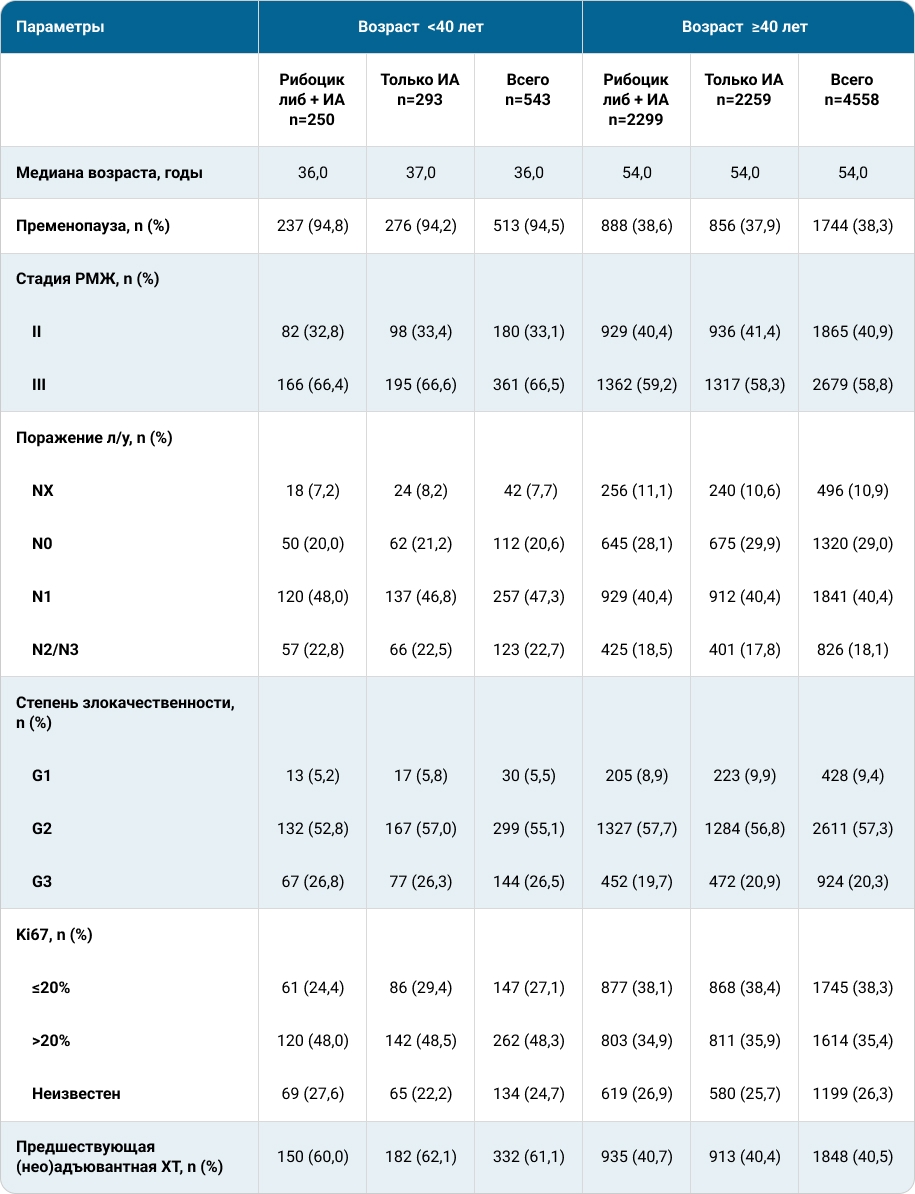Select the Возраст <40 лет header

[x=420, y=27]
